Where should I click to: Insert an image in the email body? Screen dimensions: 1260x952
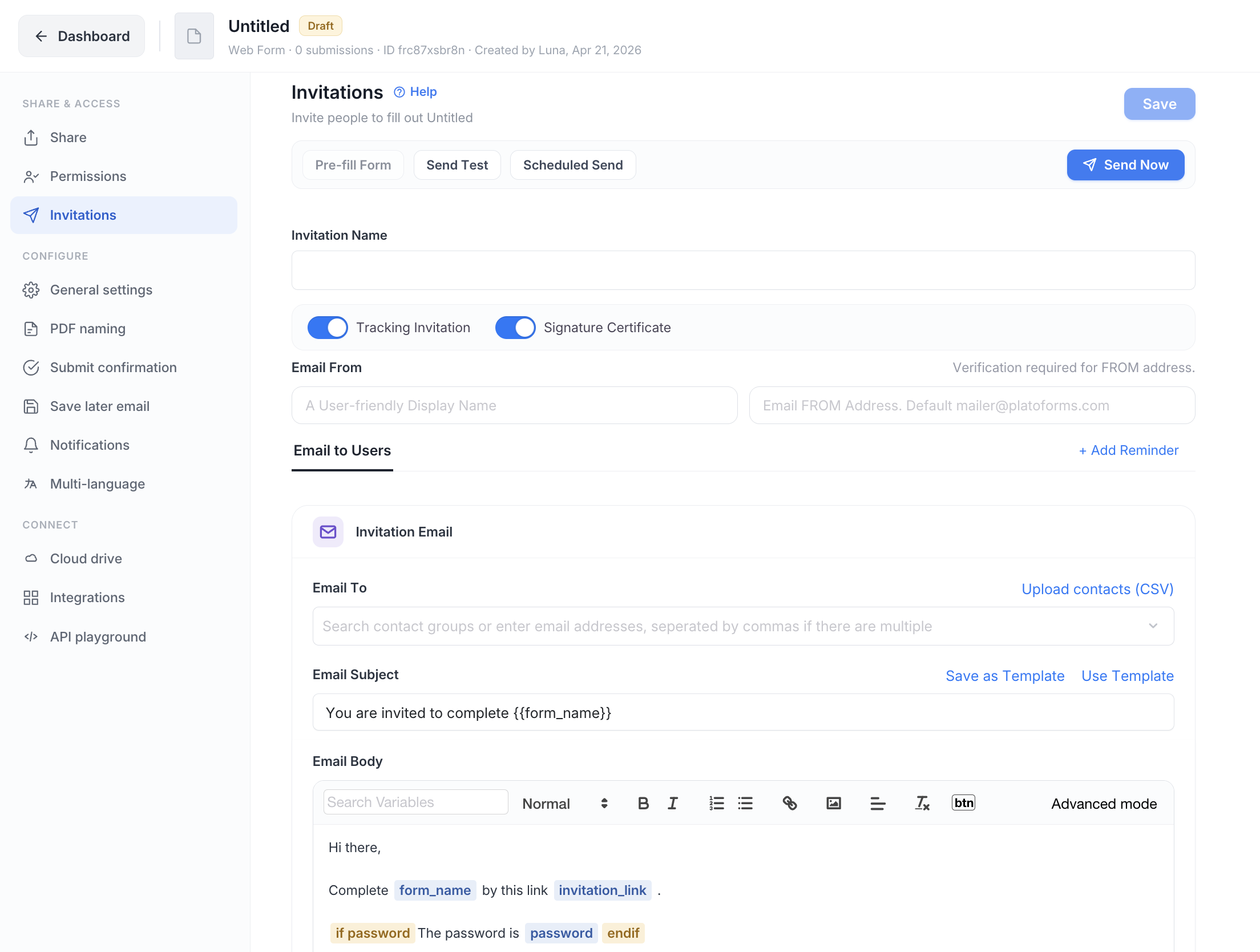point(834,803)
